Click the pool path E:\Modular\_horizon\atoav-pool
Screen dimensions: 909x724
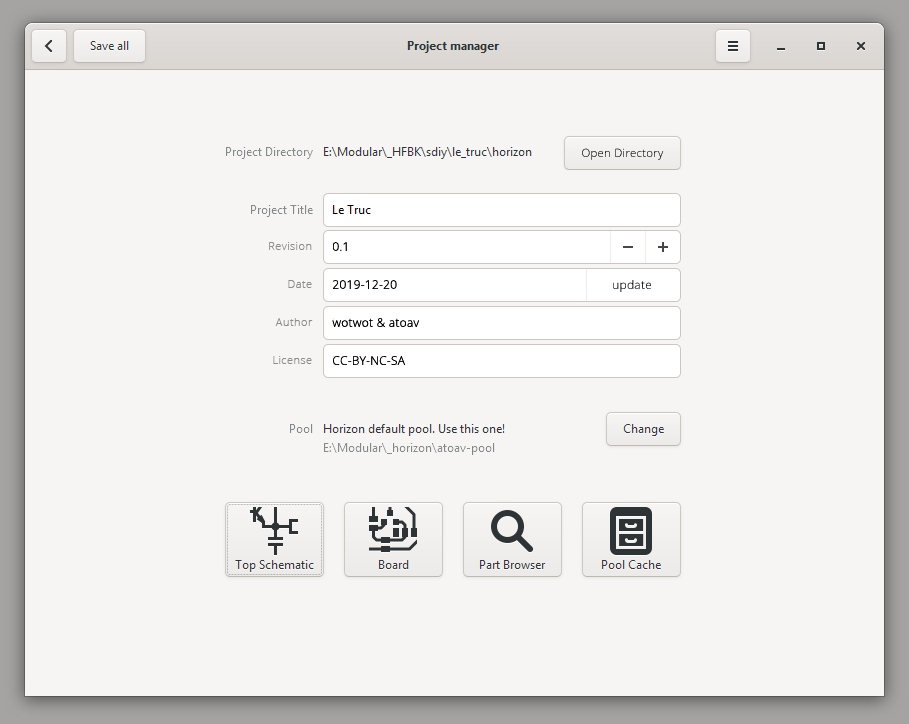[x=409, y=448]
